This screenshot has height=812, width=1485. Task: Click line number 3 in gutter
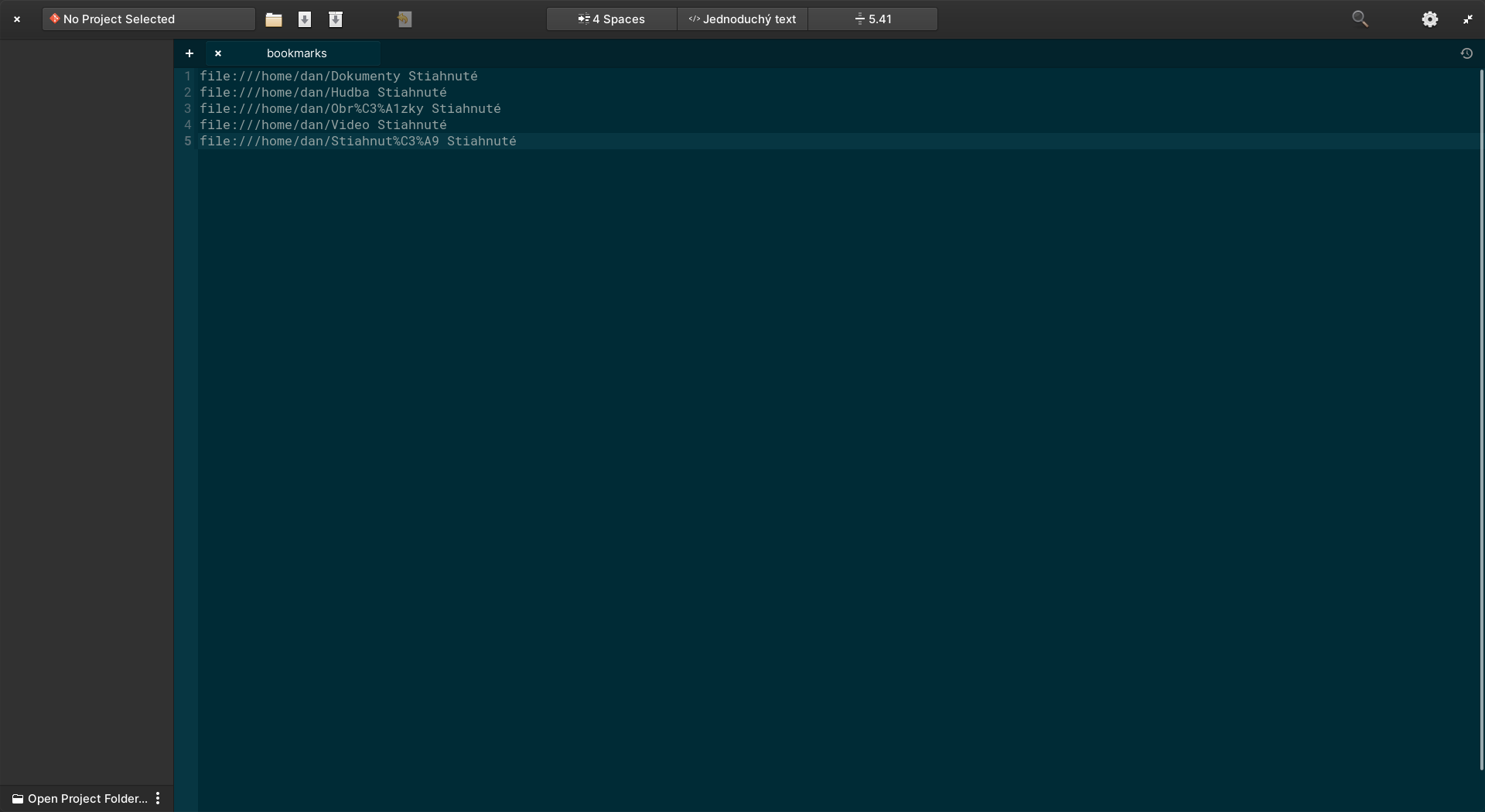point(187,108)
